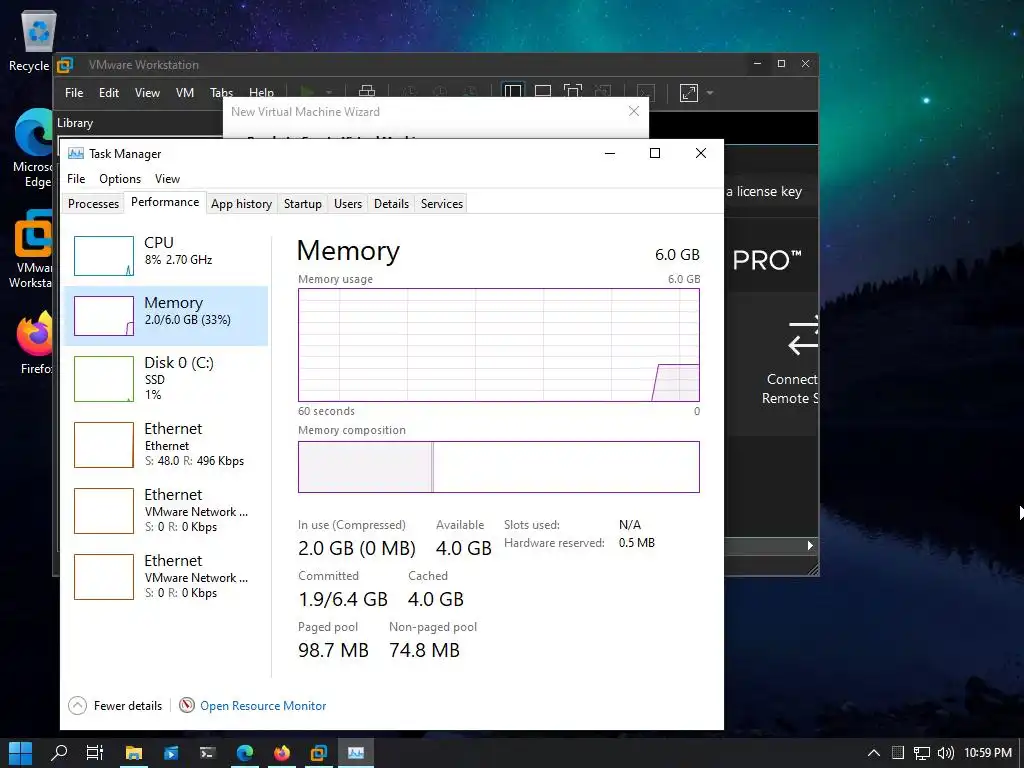Screen dimensions: 1024x768
Task: Click the '0.5 MB' hardware reserved value
Action: tap(637, 543)
